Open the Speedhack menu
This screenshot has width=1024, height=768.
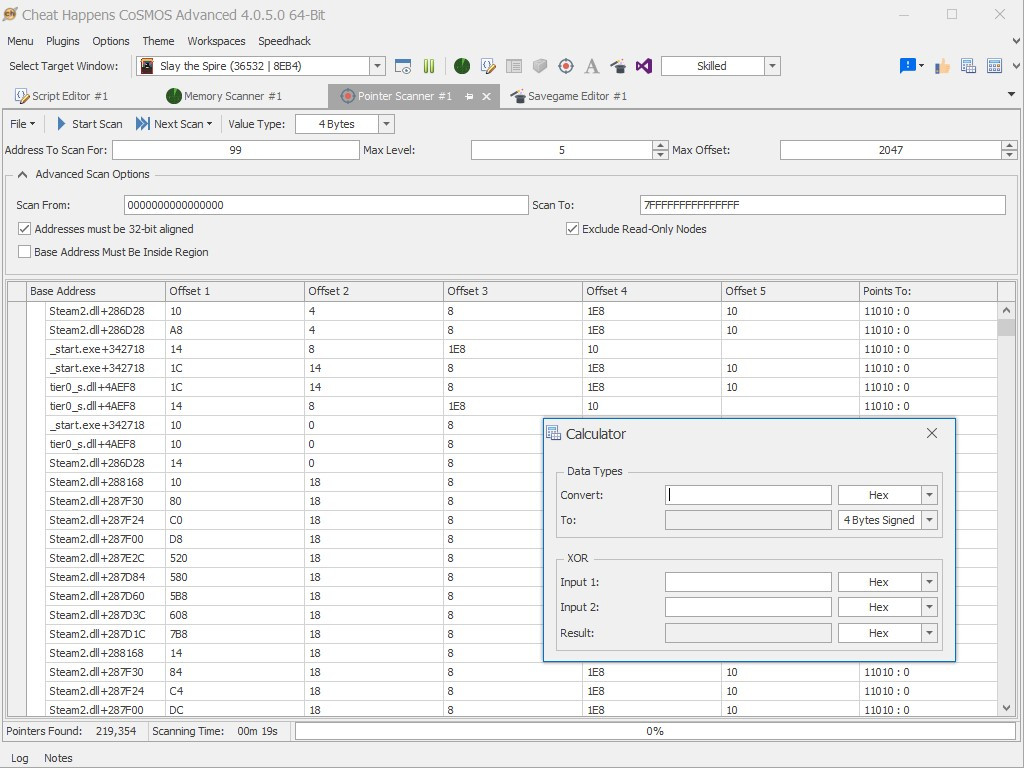[x=284, y=40]
